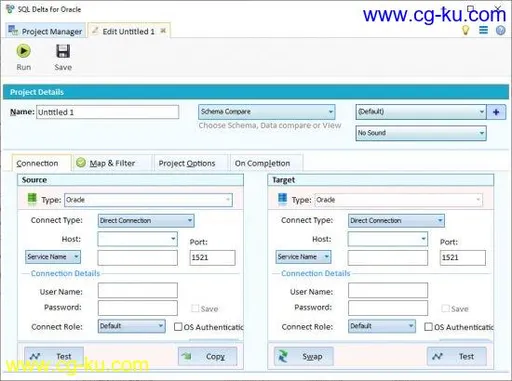Viewport: 512px width, 381px height.
Task: Open the Target Type Oracle dropdown
Action: click(x=398, y=200)
